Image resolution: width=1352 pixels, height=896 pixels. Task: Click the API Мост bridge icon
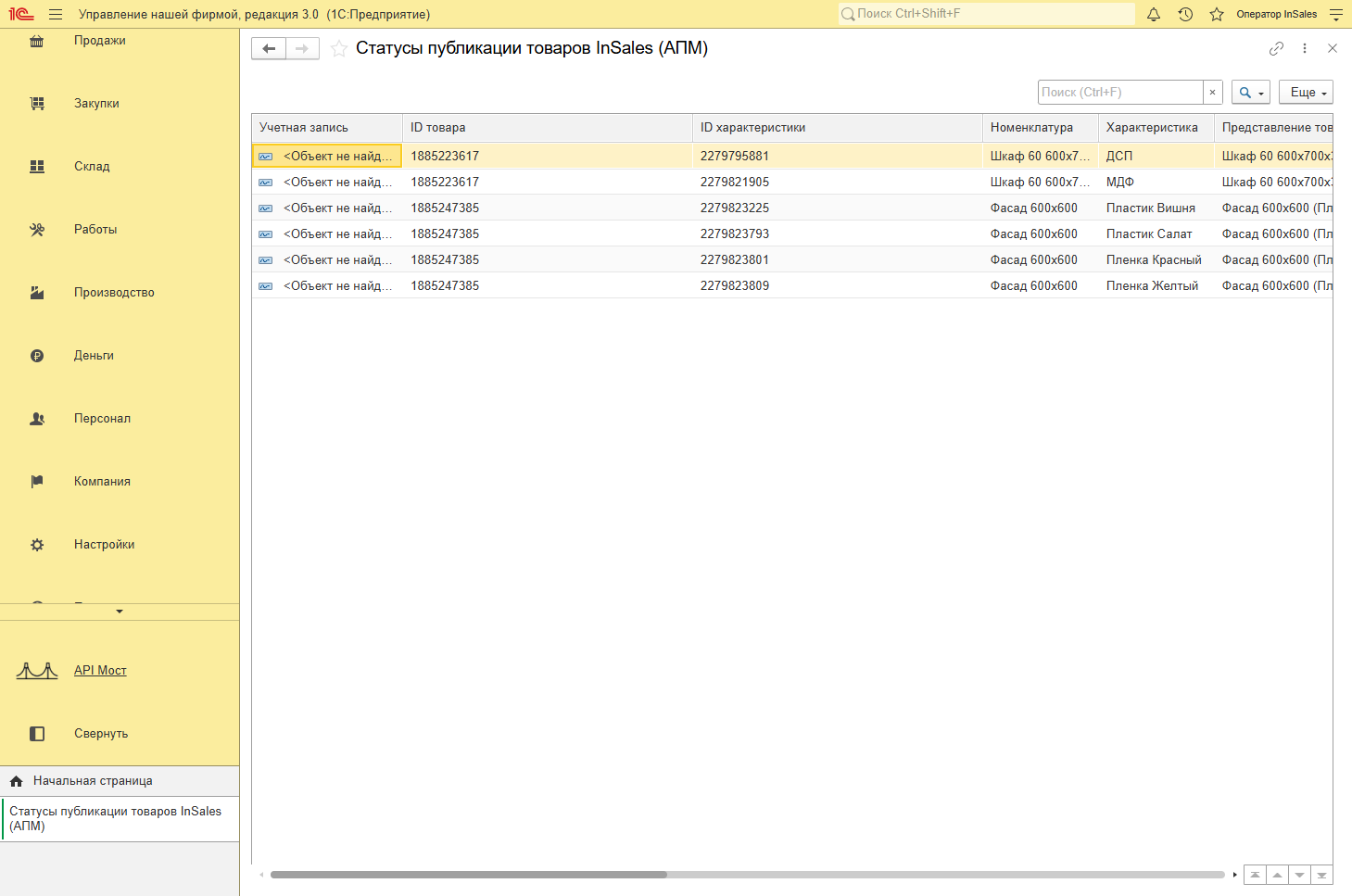[x=37, y=670]
